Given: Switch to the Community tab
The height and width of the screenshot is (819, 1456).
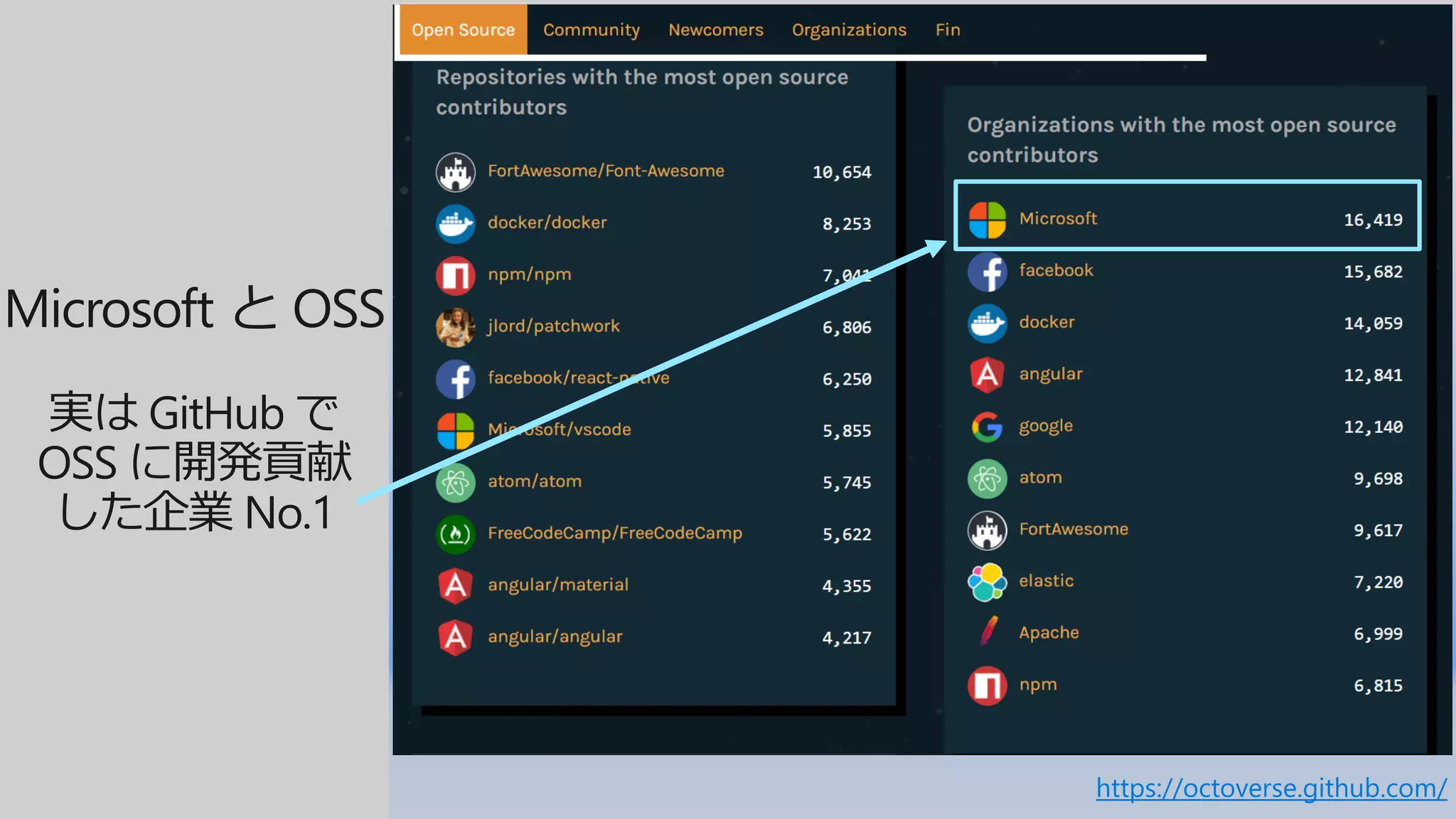Looking at the screenshot, I should click(x=591, y=30).
